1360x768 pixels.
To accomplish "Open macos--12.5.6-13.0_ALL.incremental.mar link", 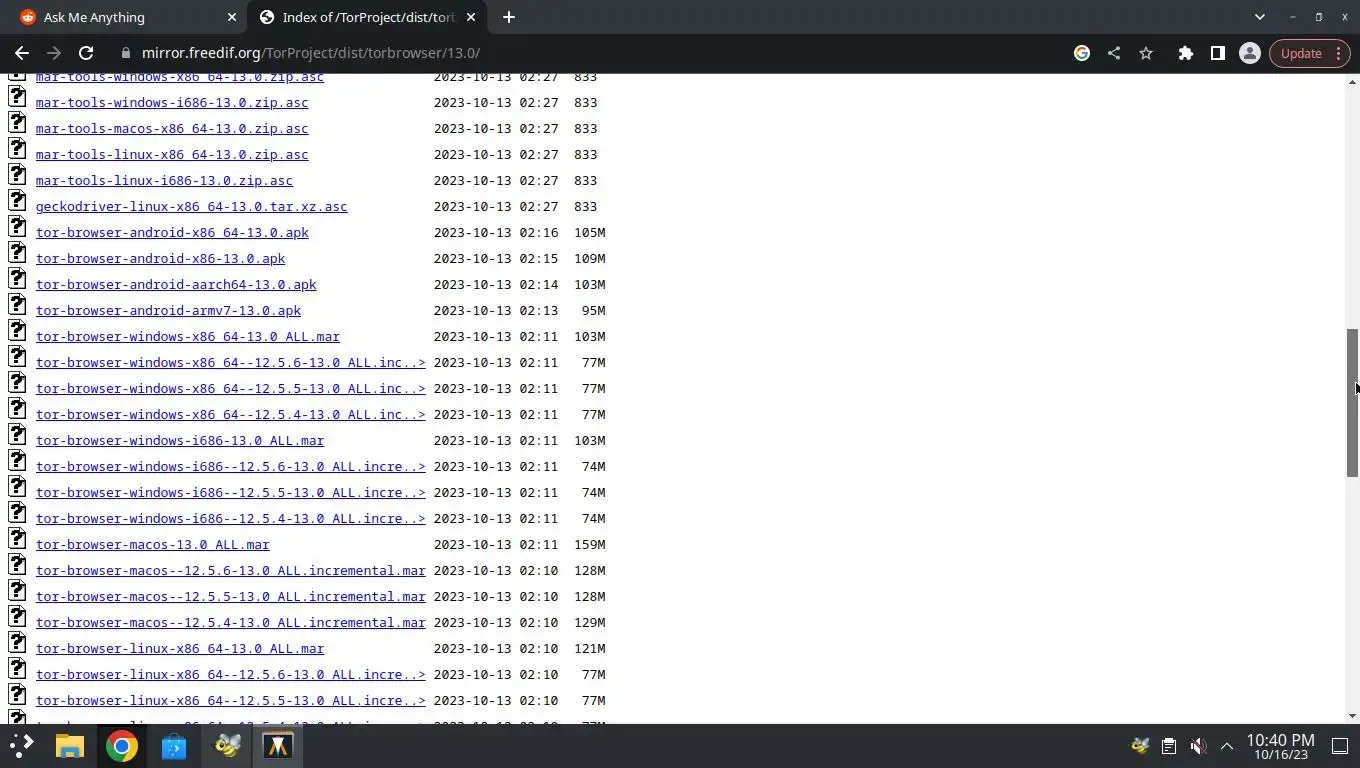I will point(231,571).
